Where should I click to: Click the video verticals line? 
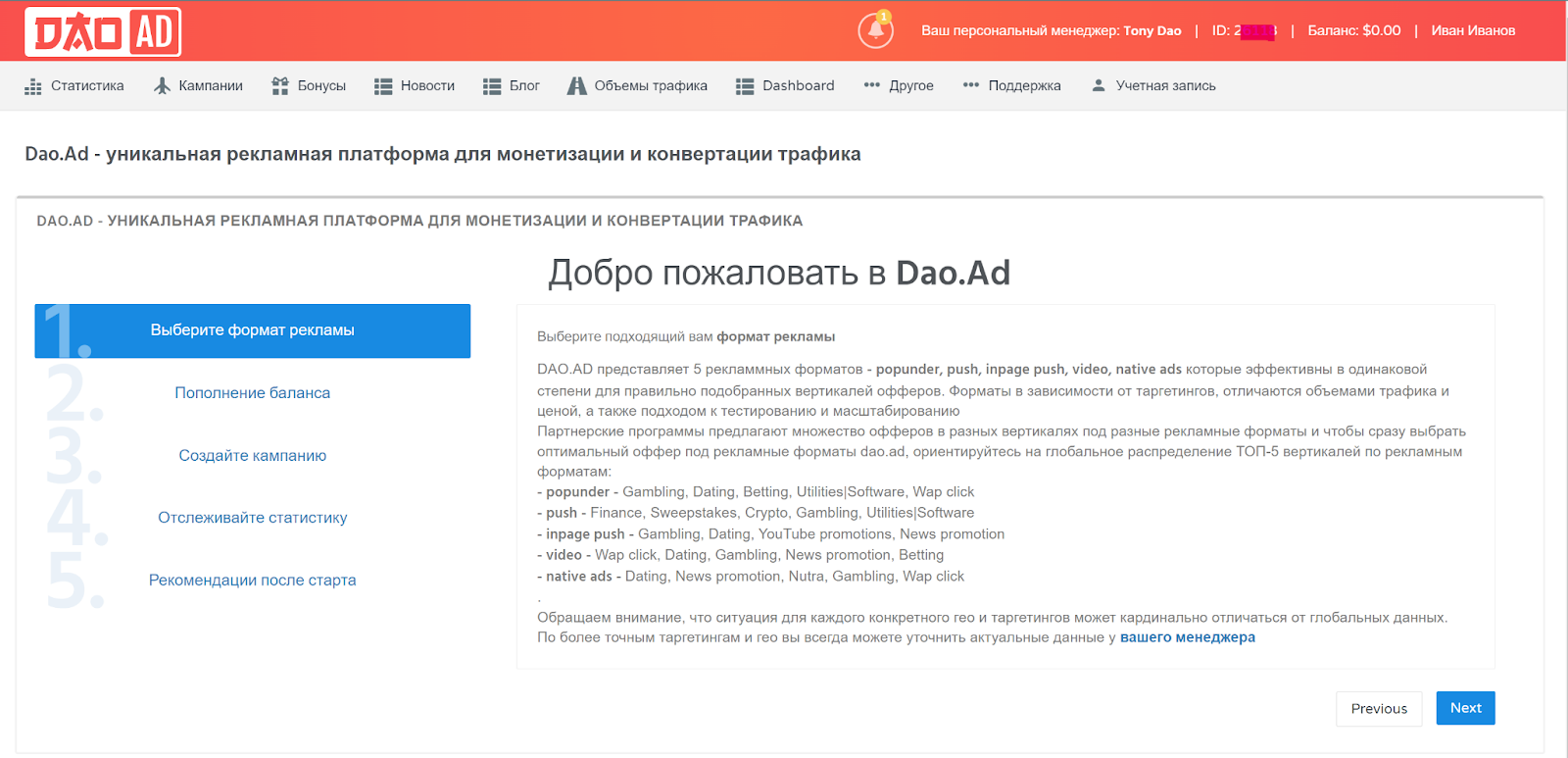741,555
